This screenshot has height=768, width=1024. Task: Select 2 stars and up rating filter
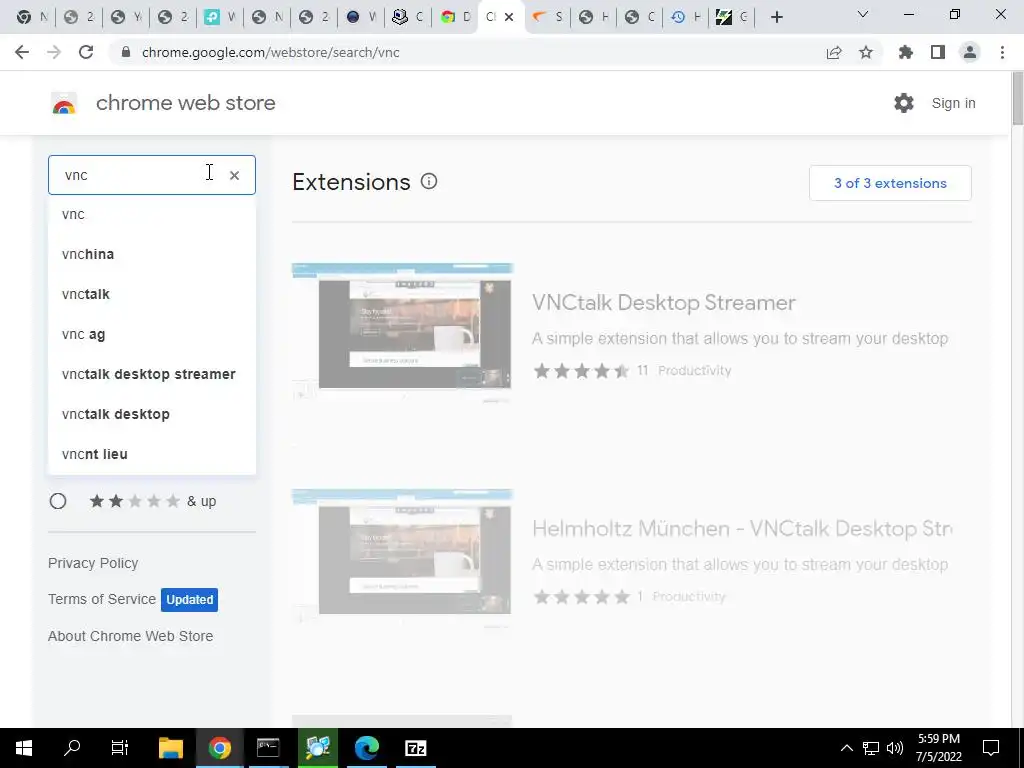coord(57,502)
